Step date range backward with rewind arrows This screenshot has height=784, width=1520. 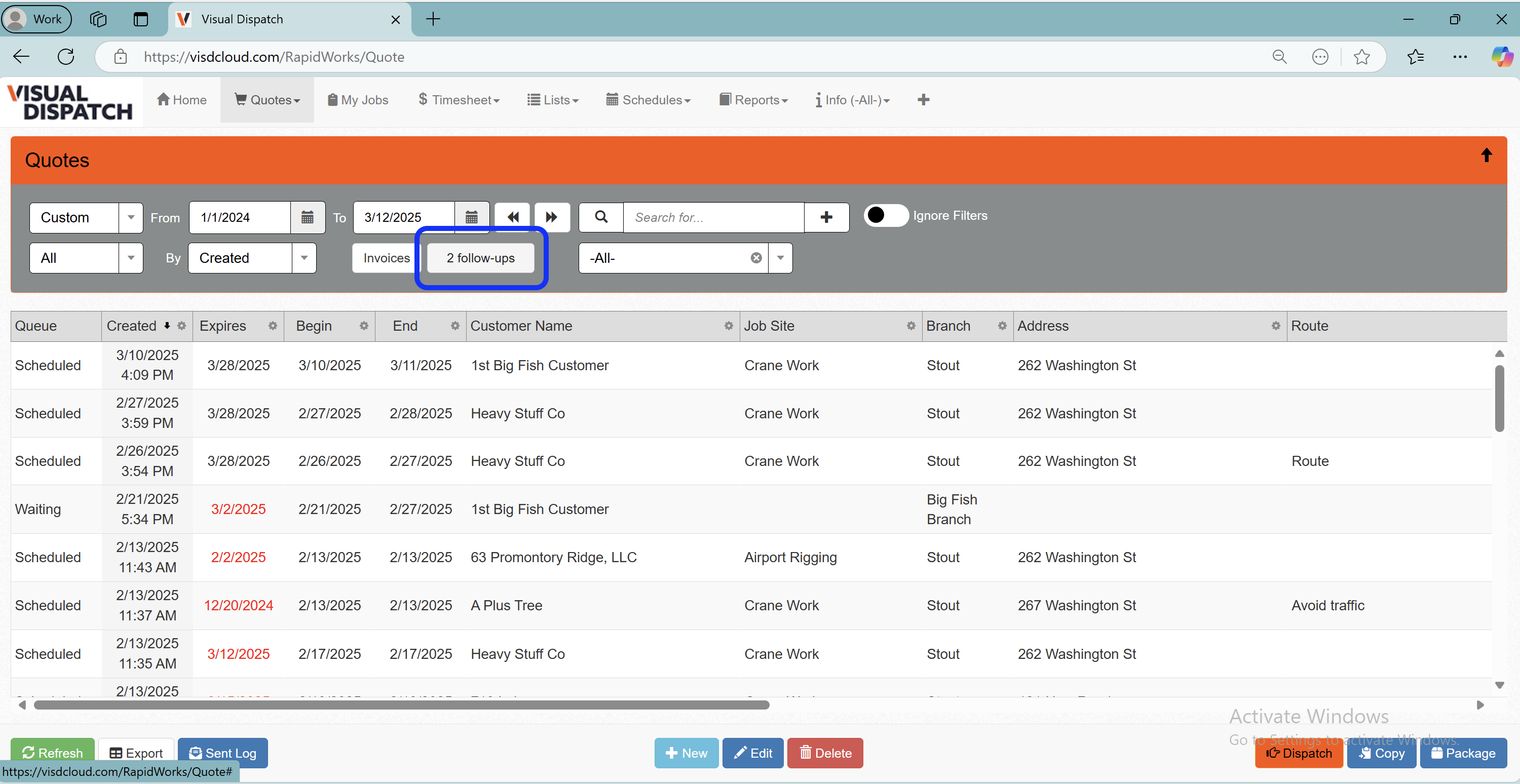[513, 217]
